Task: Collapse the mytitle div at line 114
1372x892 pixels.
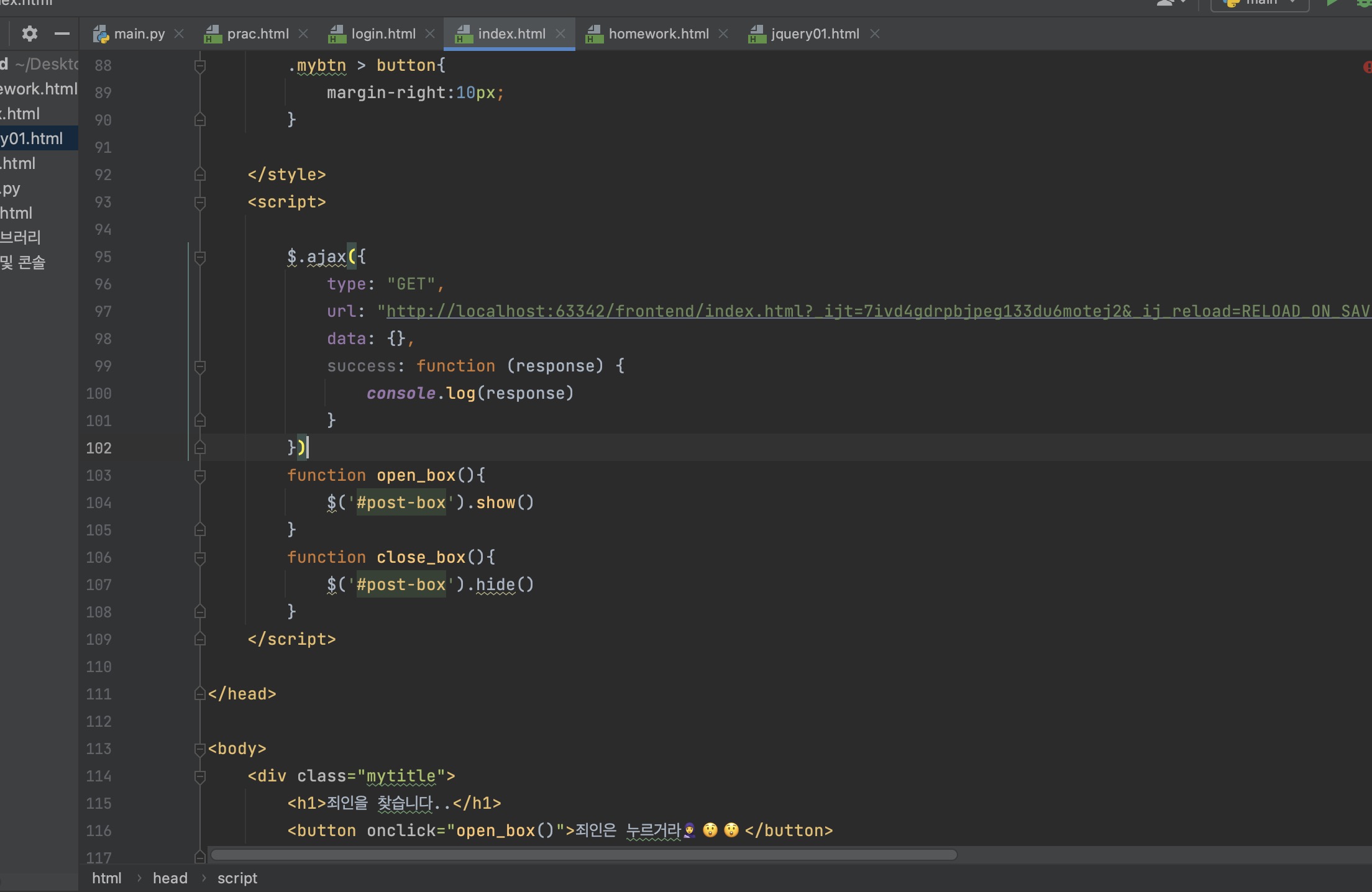Action: click(x=200, y=776)
